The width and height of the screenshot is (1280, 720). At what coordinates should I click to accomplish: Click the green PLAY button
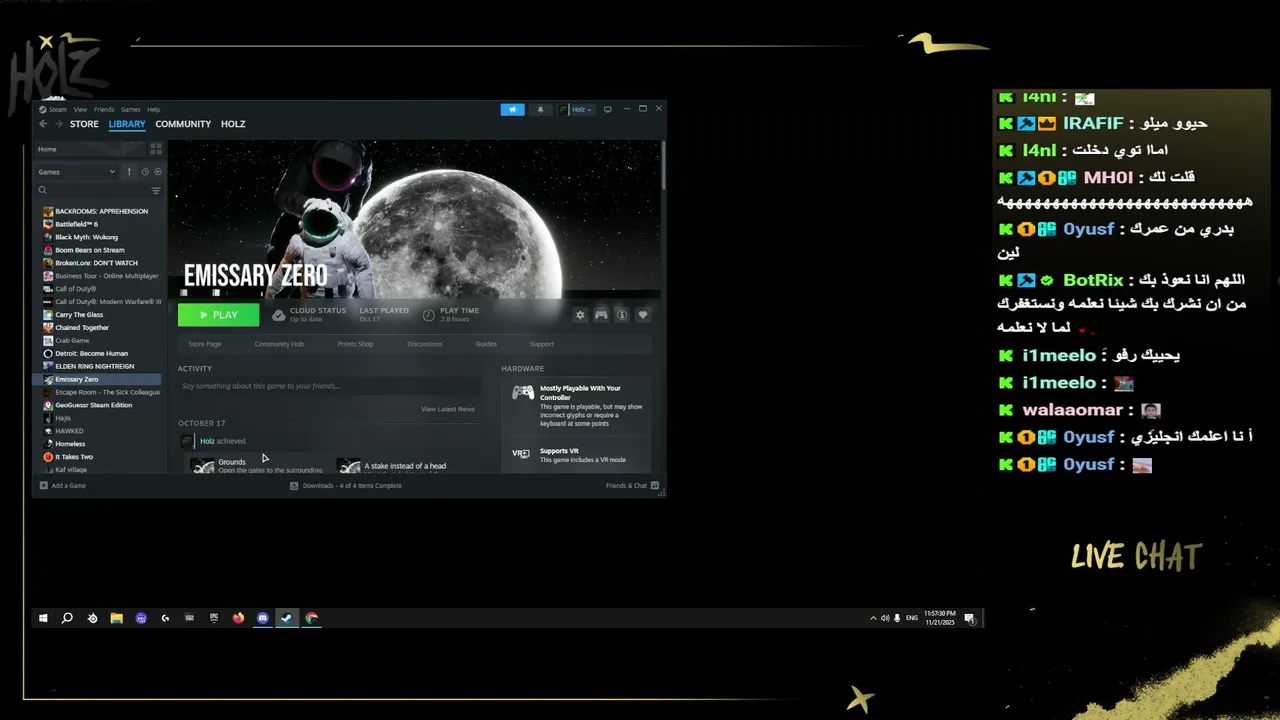point(218,315)
